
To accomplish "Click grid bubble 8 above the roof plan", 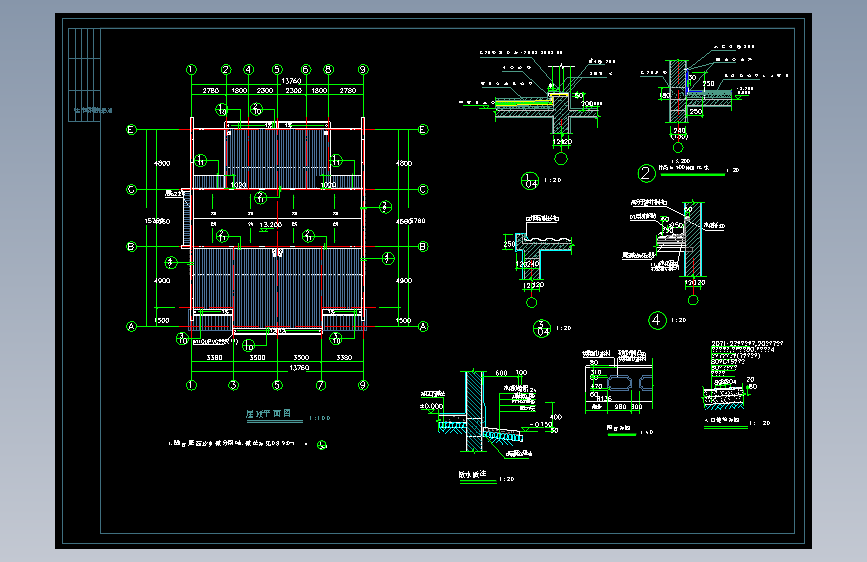I will (328, 70).
